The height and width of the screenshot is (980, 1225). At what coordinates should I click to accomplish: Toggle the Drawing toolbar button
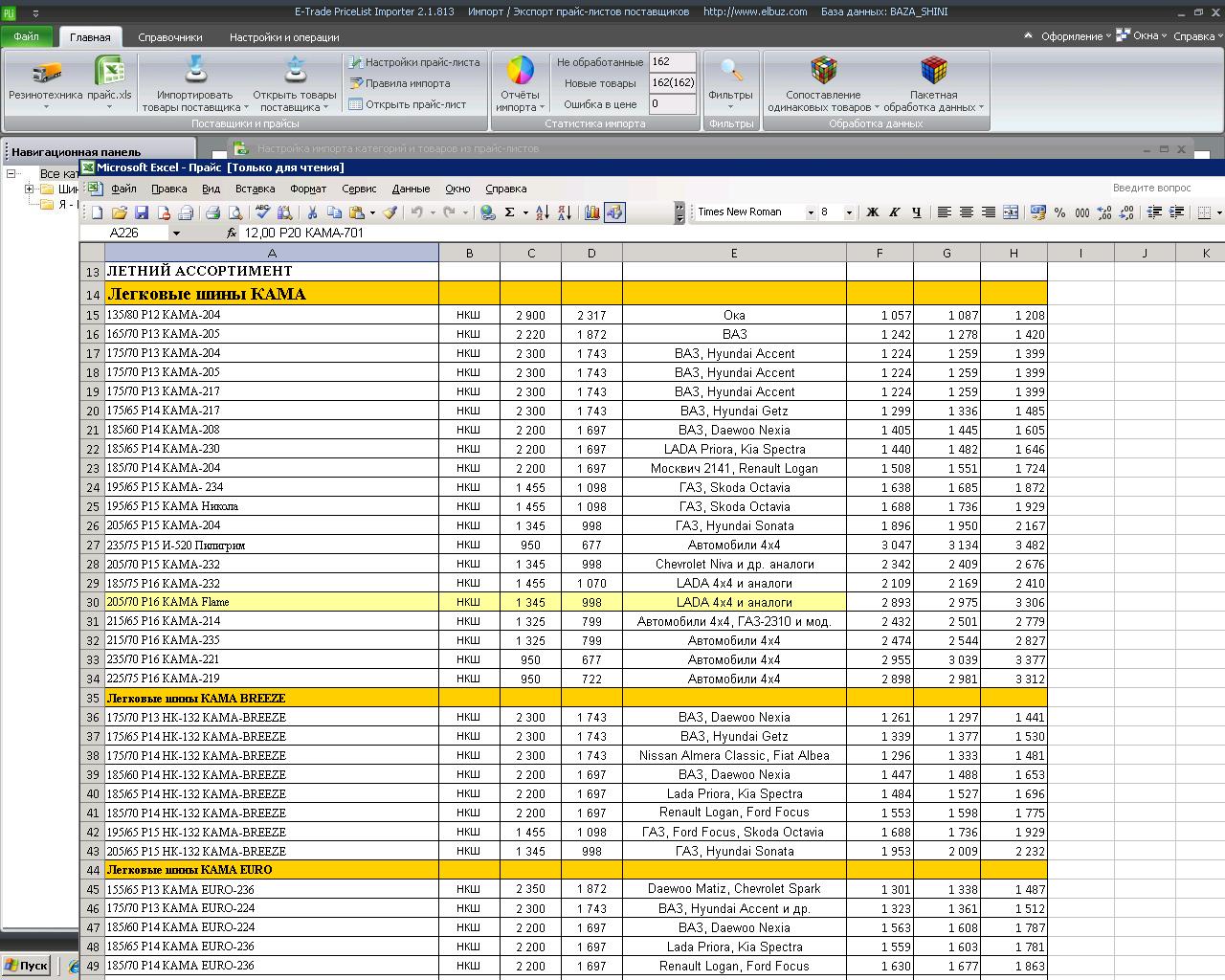click(x=614, y=212)
